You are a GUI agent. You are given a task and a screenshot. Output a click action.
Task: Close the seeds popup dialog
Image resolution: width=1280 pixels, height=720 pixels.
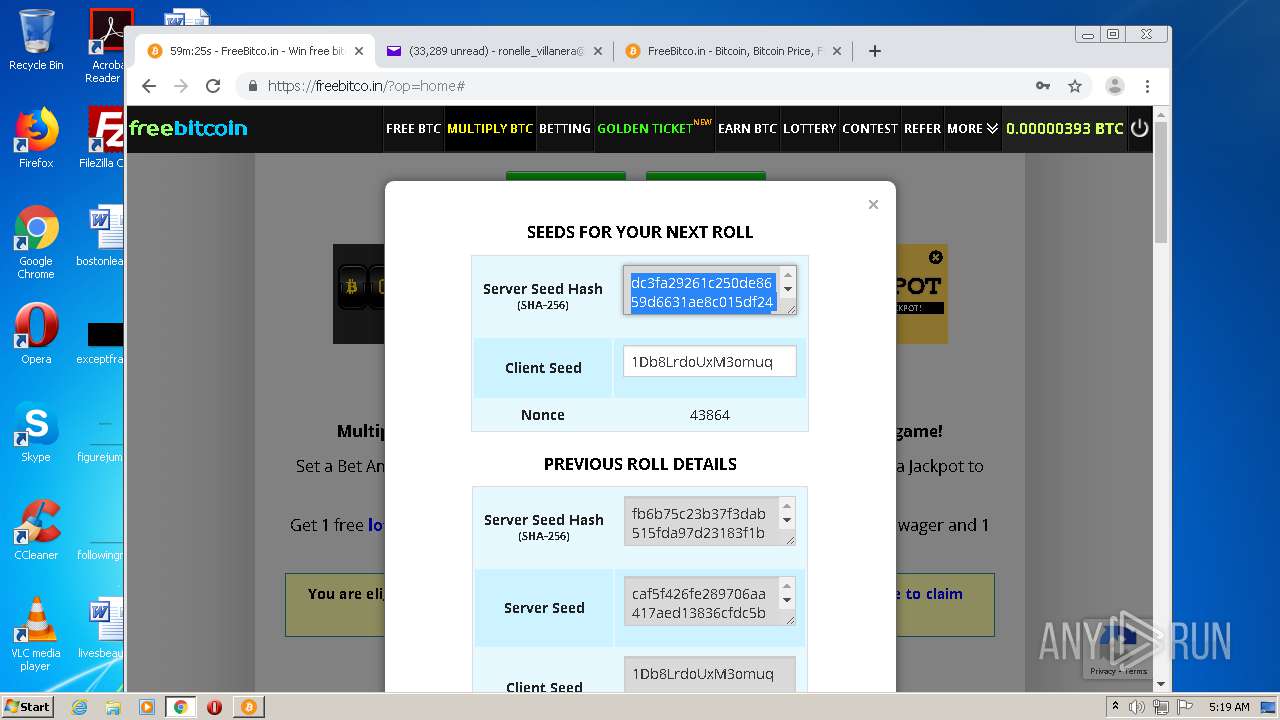(x=873, y=204)
